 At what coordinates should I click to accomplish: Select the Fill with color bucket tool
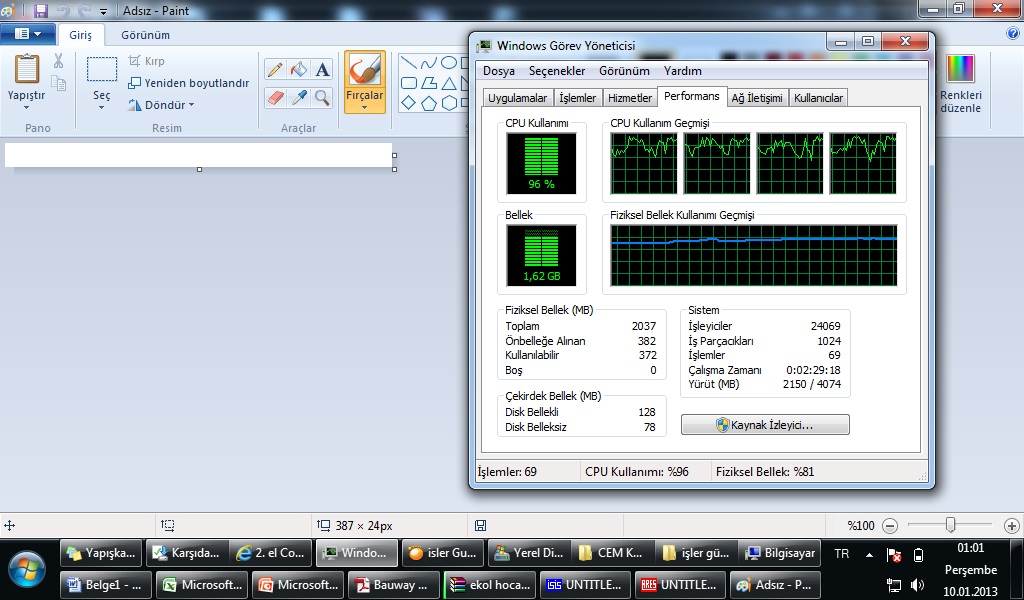[x=299, y=69]
